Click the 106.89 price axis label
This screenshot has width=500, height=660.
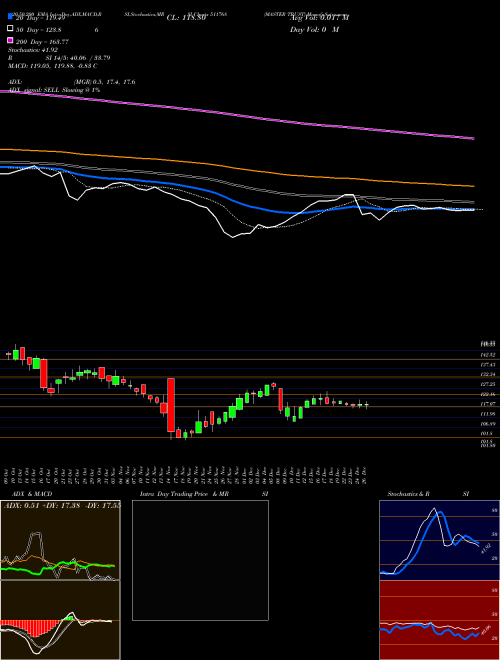tap(488, 424)
